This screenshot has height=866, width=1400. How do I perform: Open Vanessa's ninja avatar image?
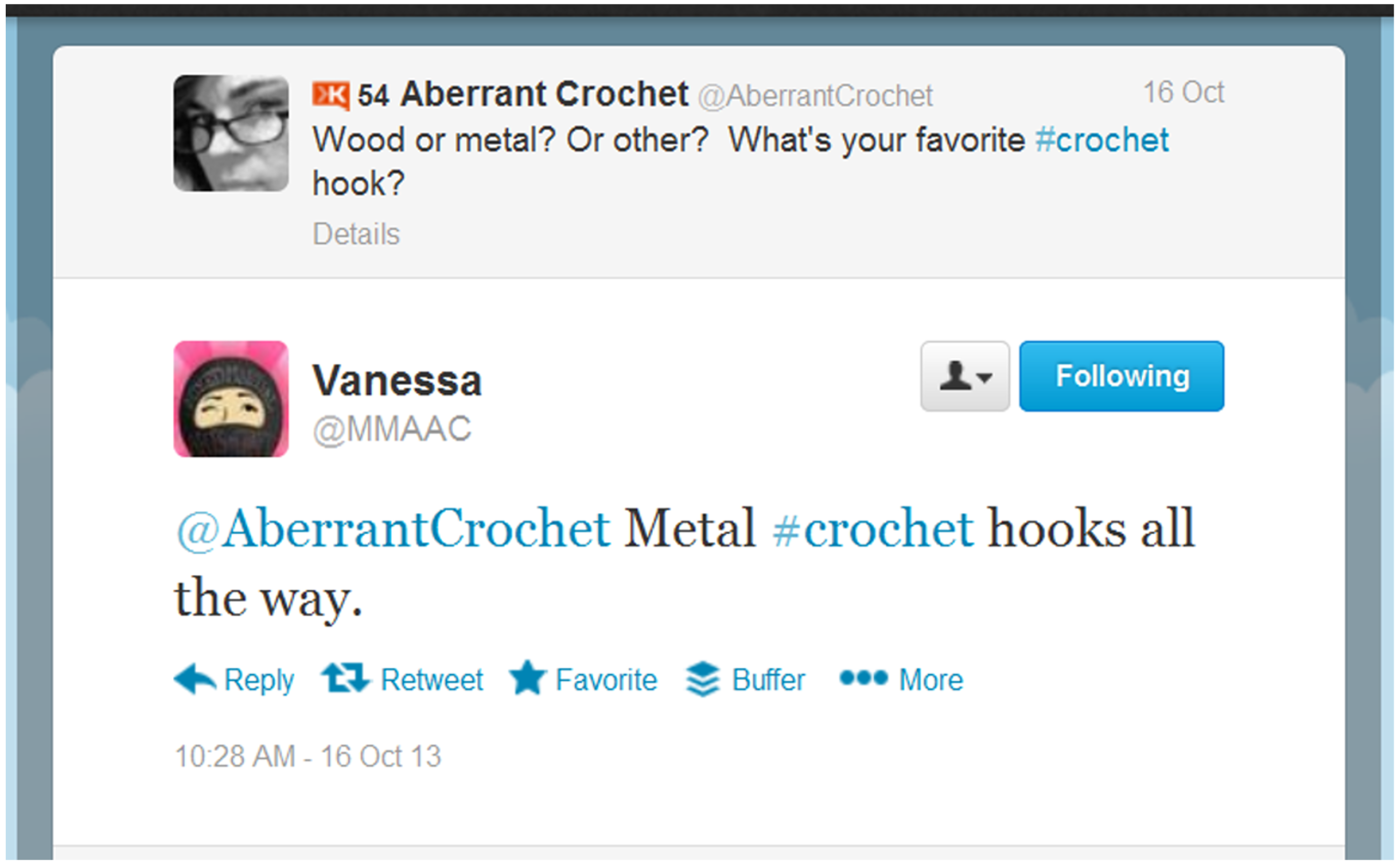tap(231, 399)
